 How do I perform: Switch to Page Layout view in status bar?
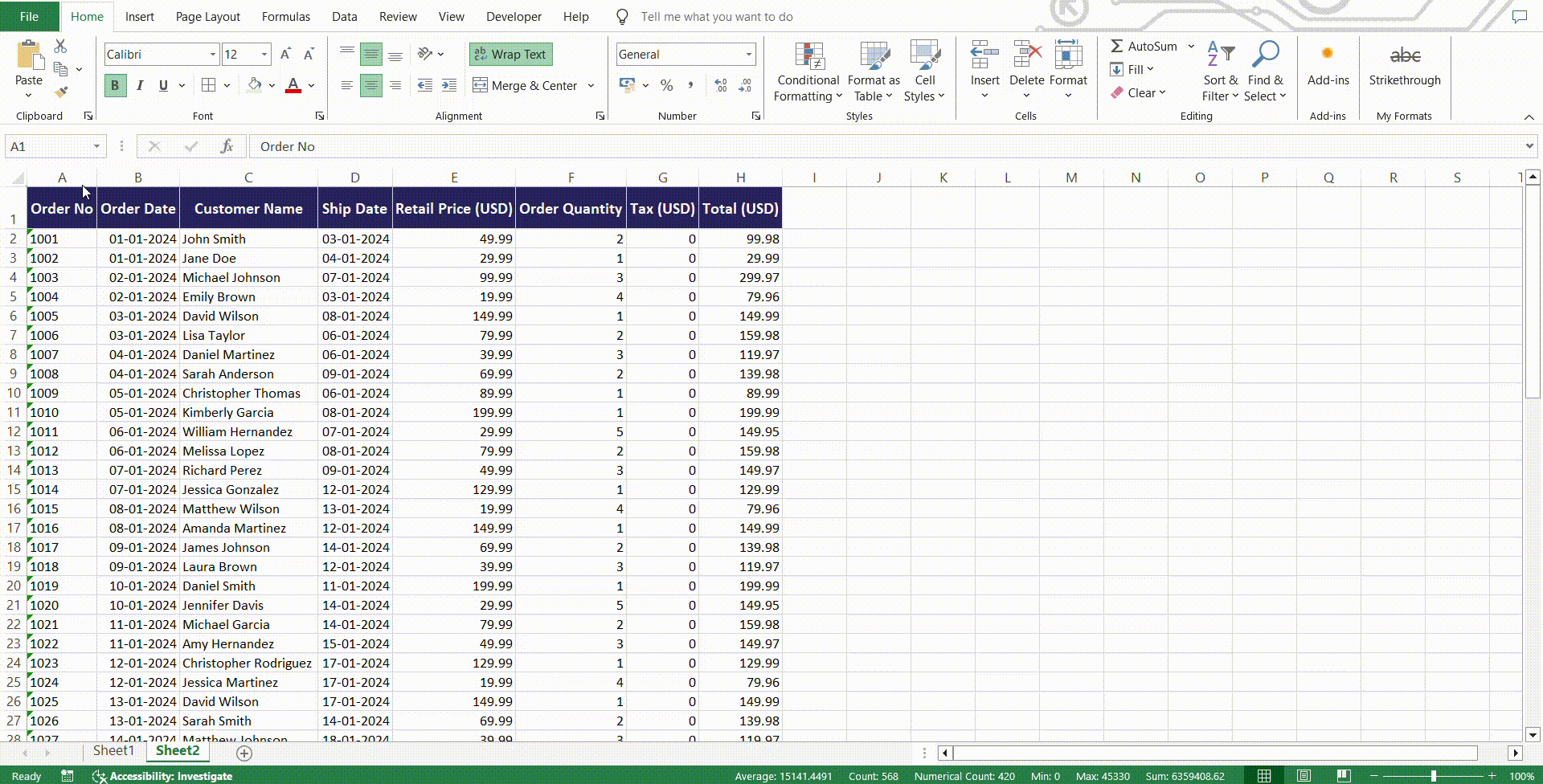1304,776
